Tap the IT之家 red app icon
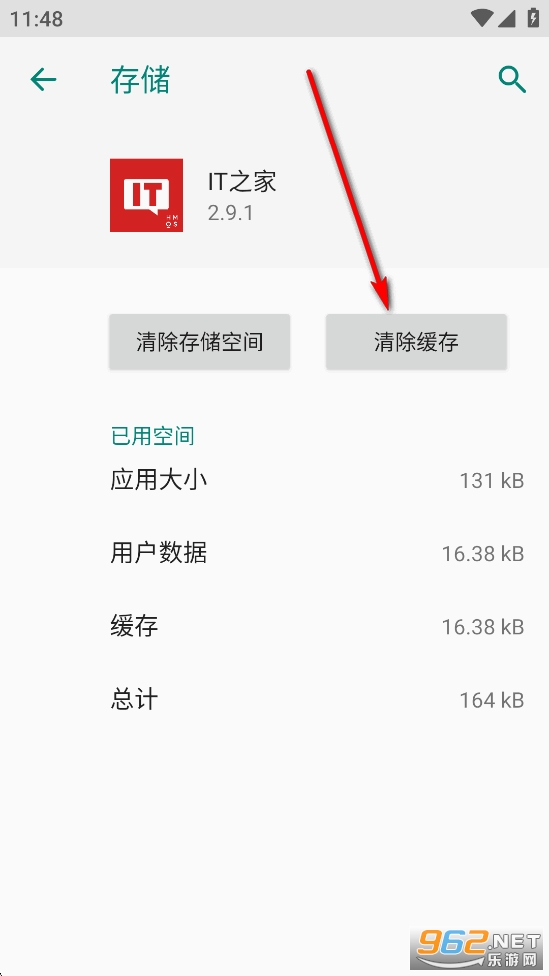 pos(146,195)
